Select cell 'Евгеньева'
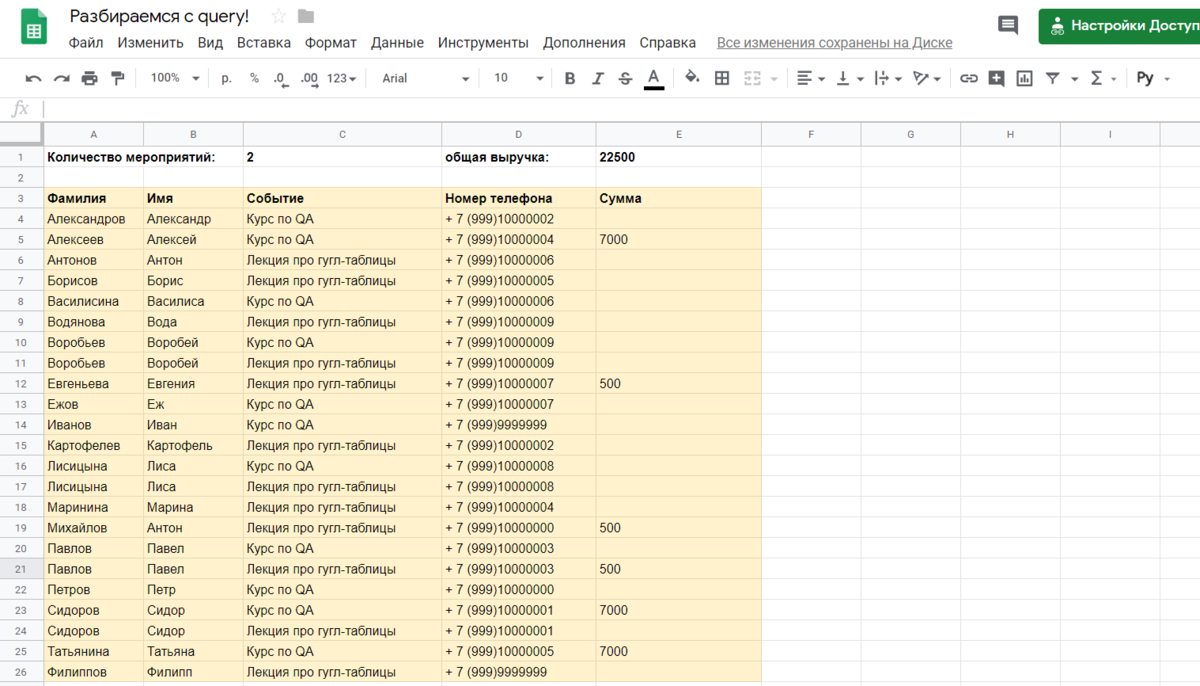The width and height of the screenshot is (1200, 686). (94, 384)
